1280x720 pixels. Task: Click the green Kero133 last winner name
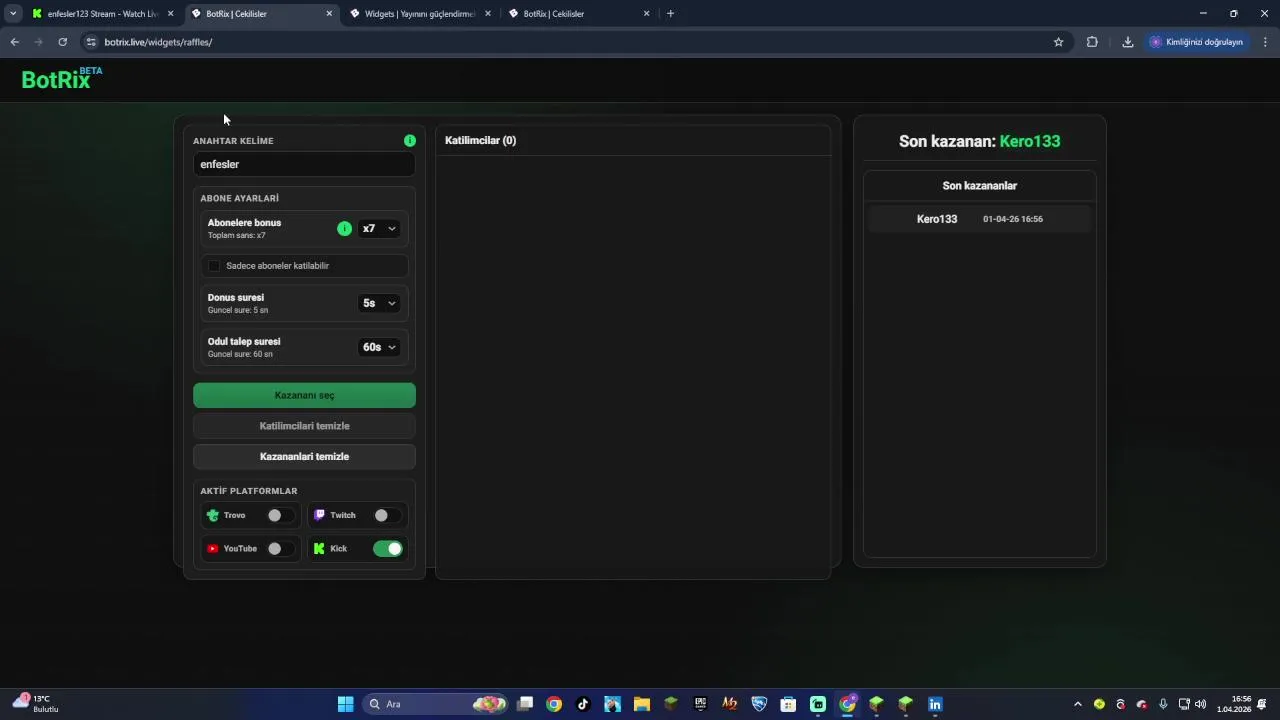1030,141
